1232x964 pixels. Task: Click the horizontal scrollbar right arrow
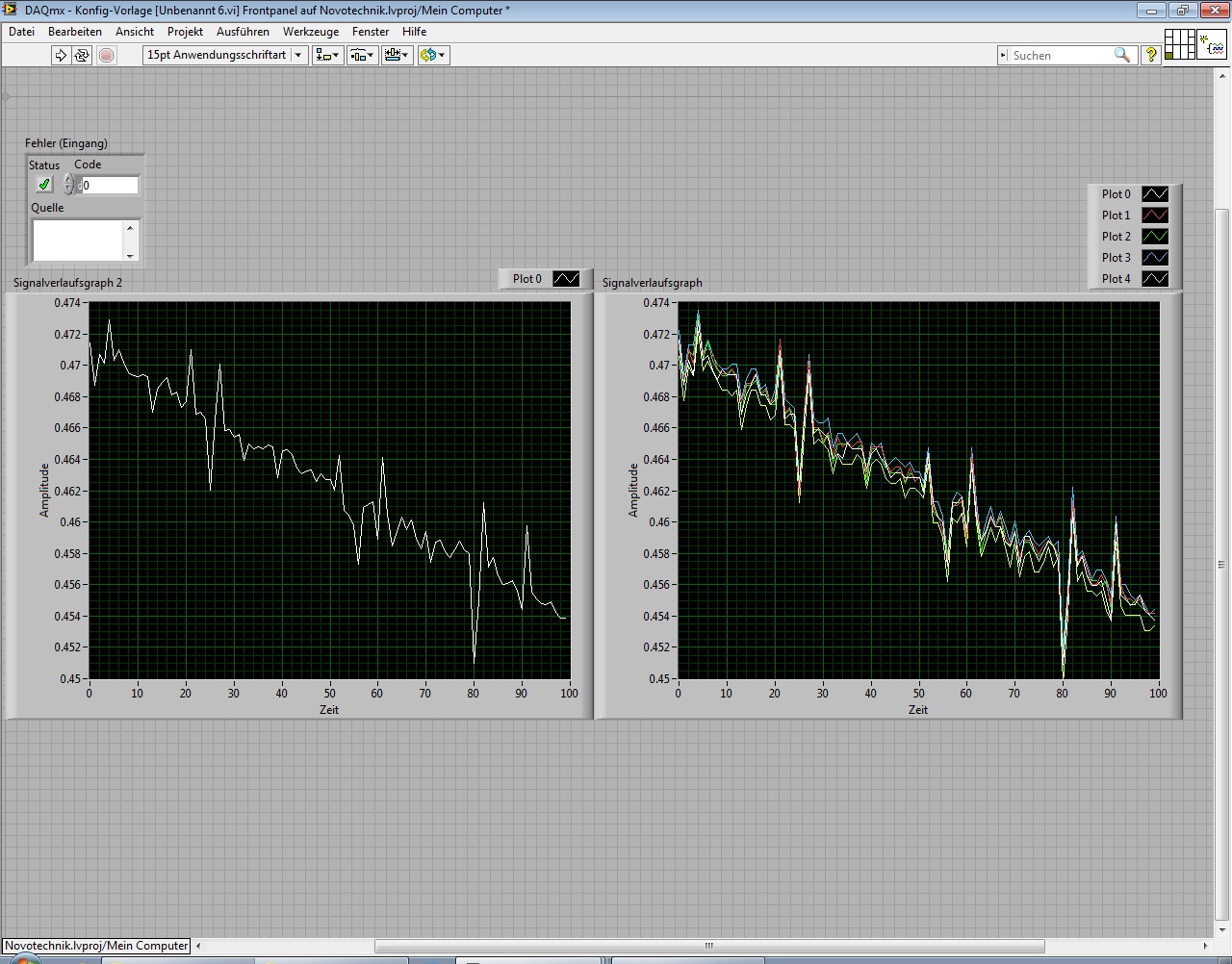point(1206,946)
